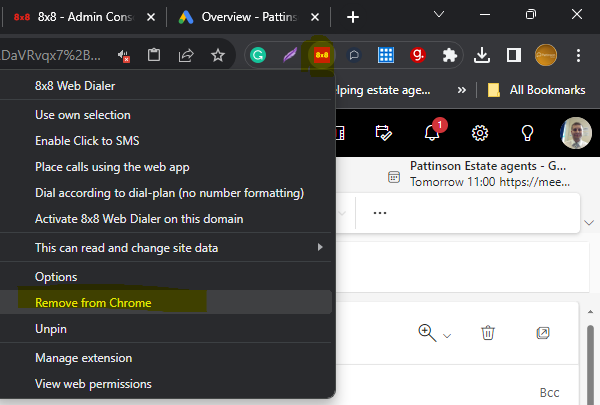Show hidden bookmarks via double chevron
600x405 pixels.
tap(462, 90)
